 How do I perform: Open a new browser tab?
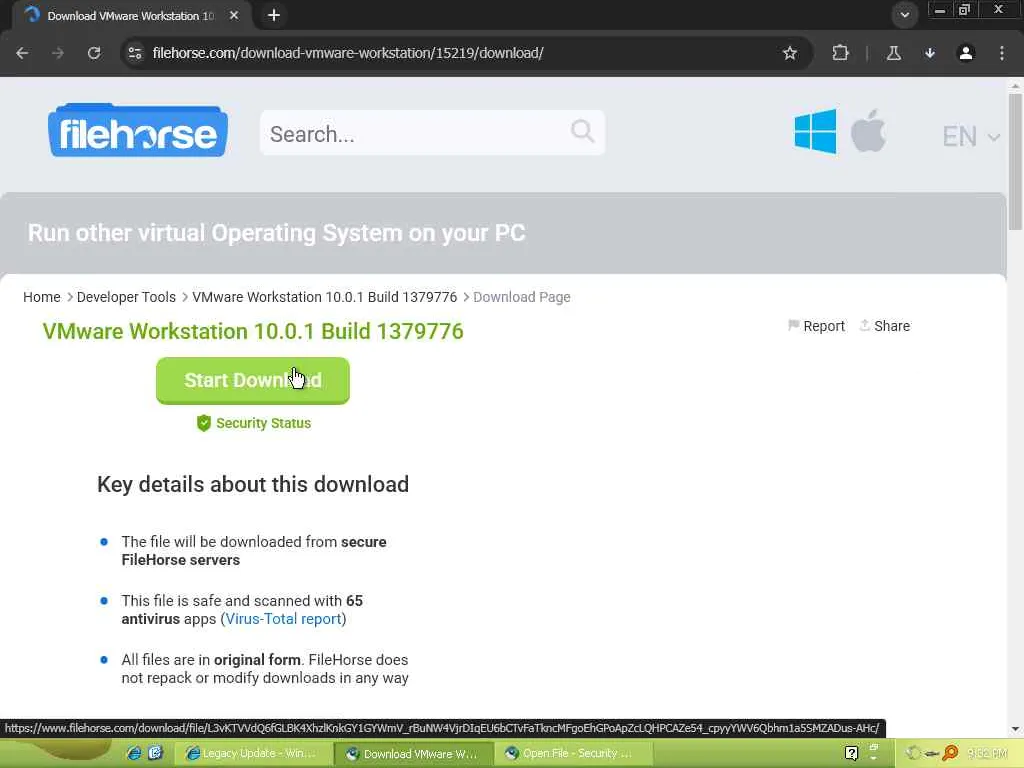[274, 15]
